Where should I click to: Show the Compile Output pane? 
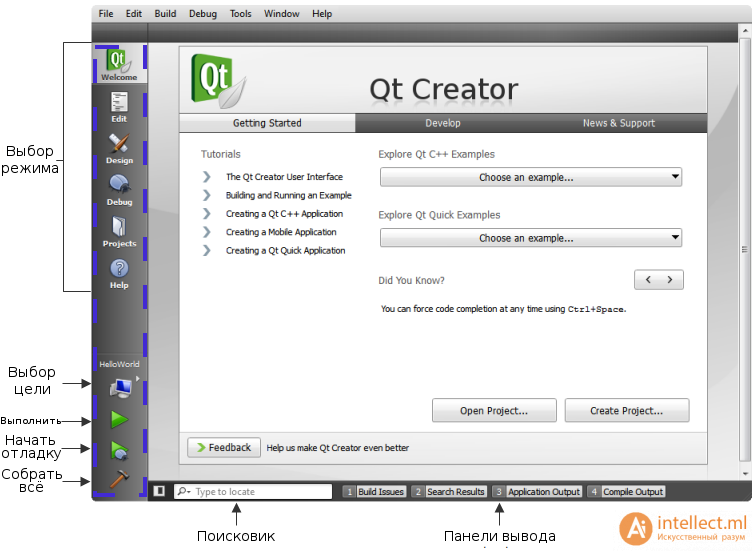pos(627,491)
